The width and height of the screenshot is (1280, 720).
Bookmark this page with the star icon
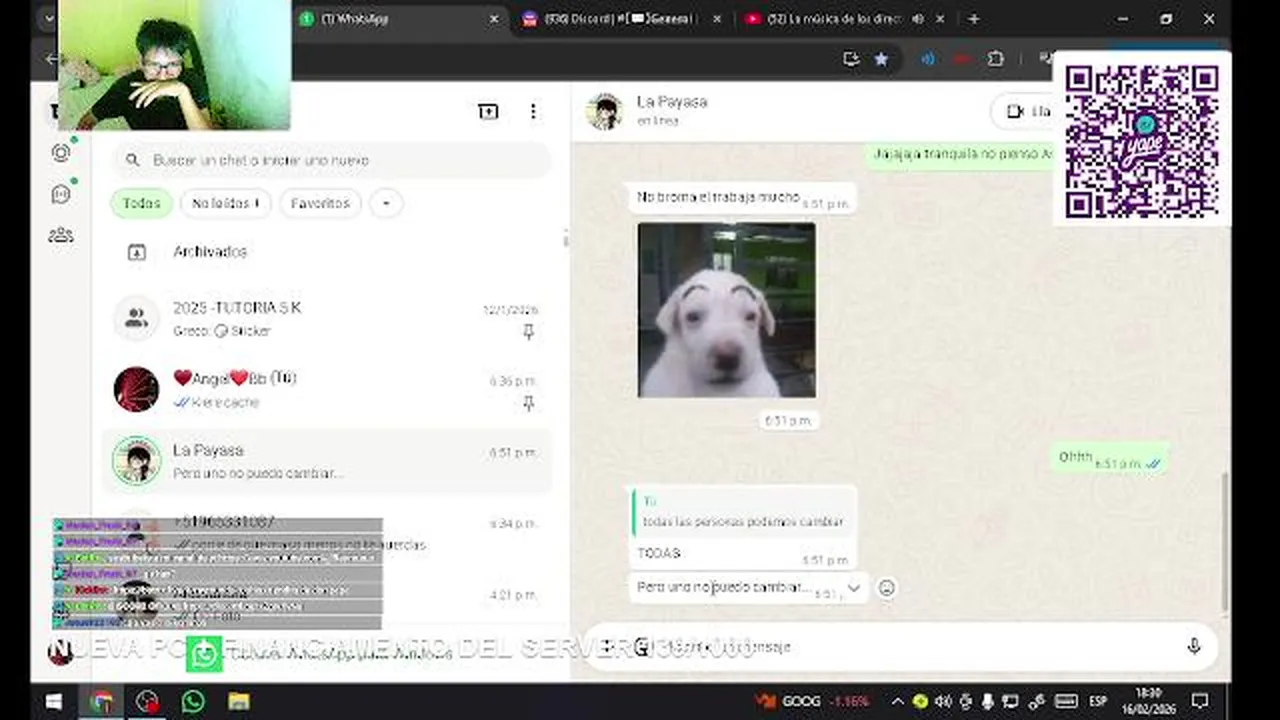point(881,59)
